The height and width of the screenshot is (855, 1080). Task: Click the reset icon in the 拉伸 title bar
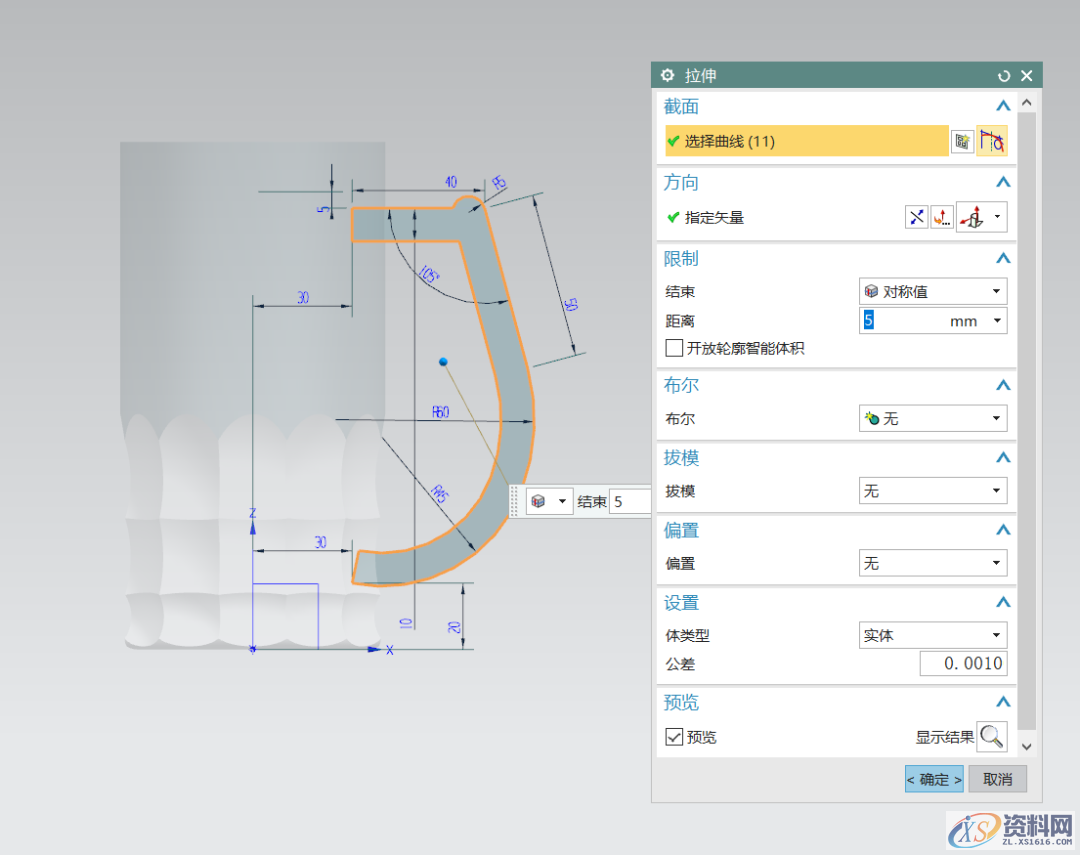(1004, 76)
